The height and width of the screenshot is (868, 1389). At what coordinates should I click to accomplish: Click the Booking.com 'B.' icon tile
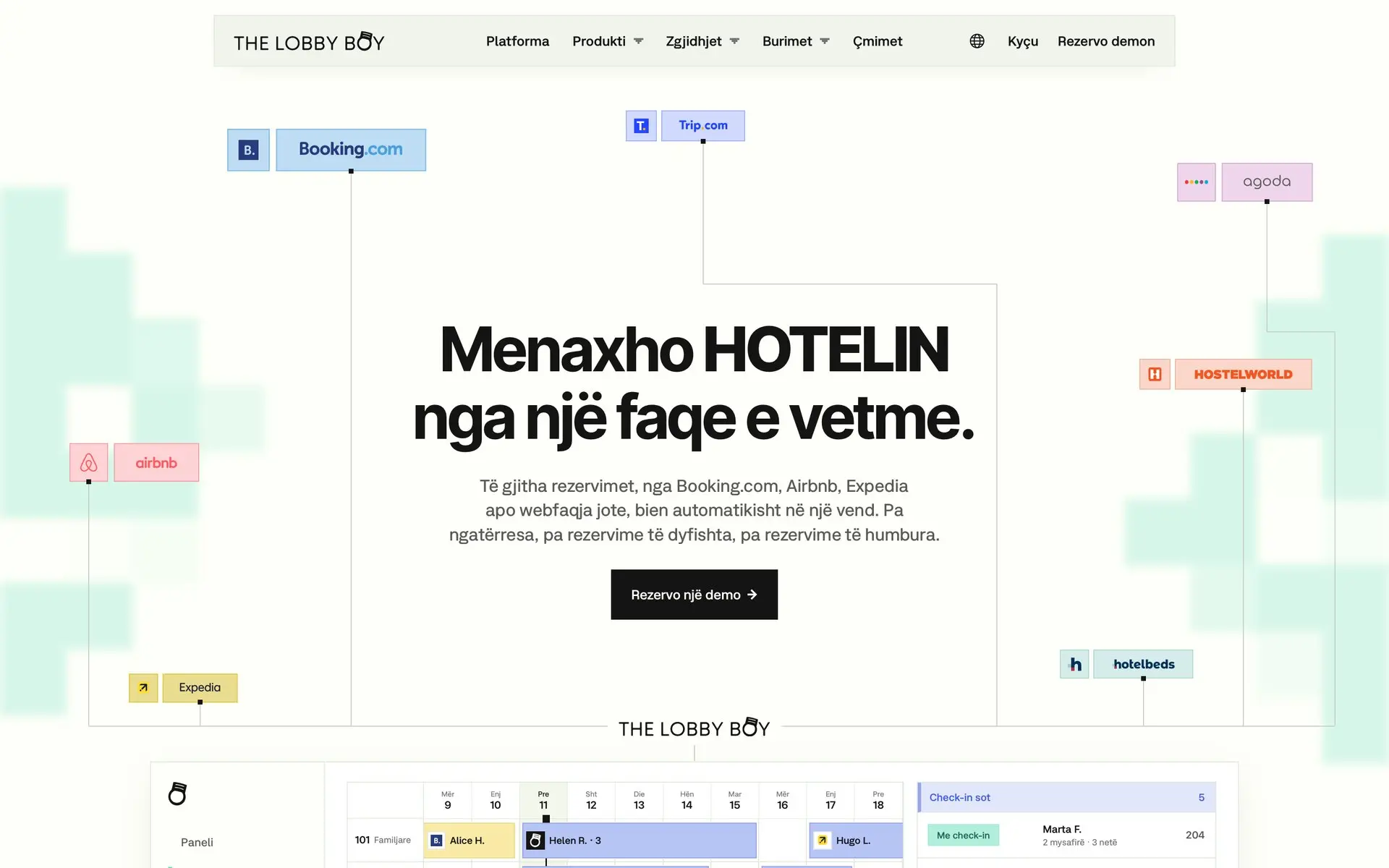tap(248, 150)
